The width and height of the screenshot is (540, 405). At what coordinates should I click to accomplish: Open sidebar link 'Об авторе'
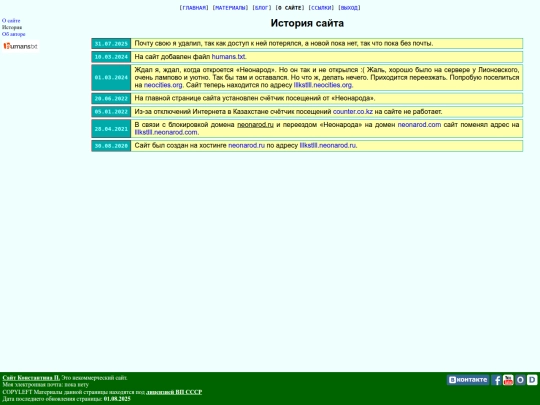13,34
